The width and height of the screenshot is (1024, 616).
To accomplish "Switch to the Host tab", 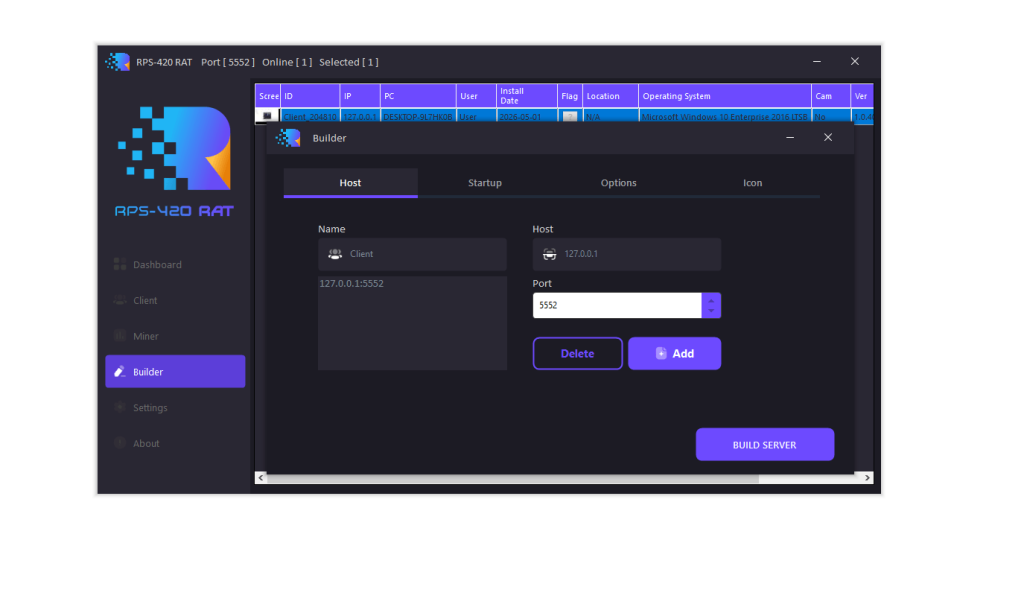I will (351, 183).
